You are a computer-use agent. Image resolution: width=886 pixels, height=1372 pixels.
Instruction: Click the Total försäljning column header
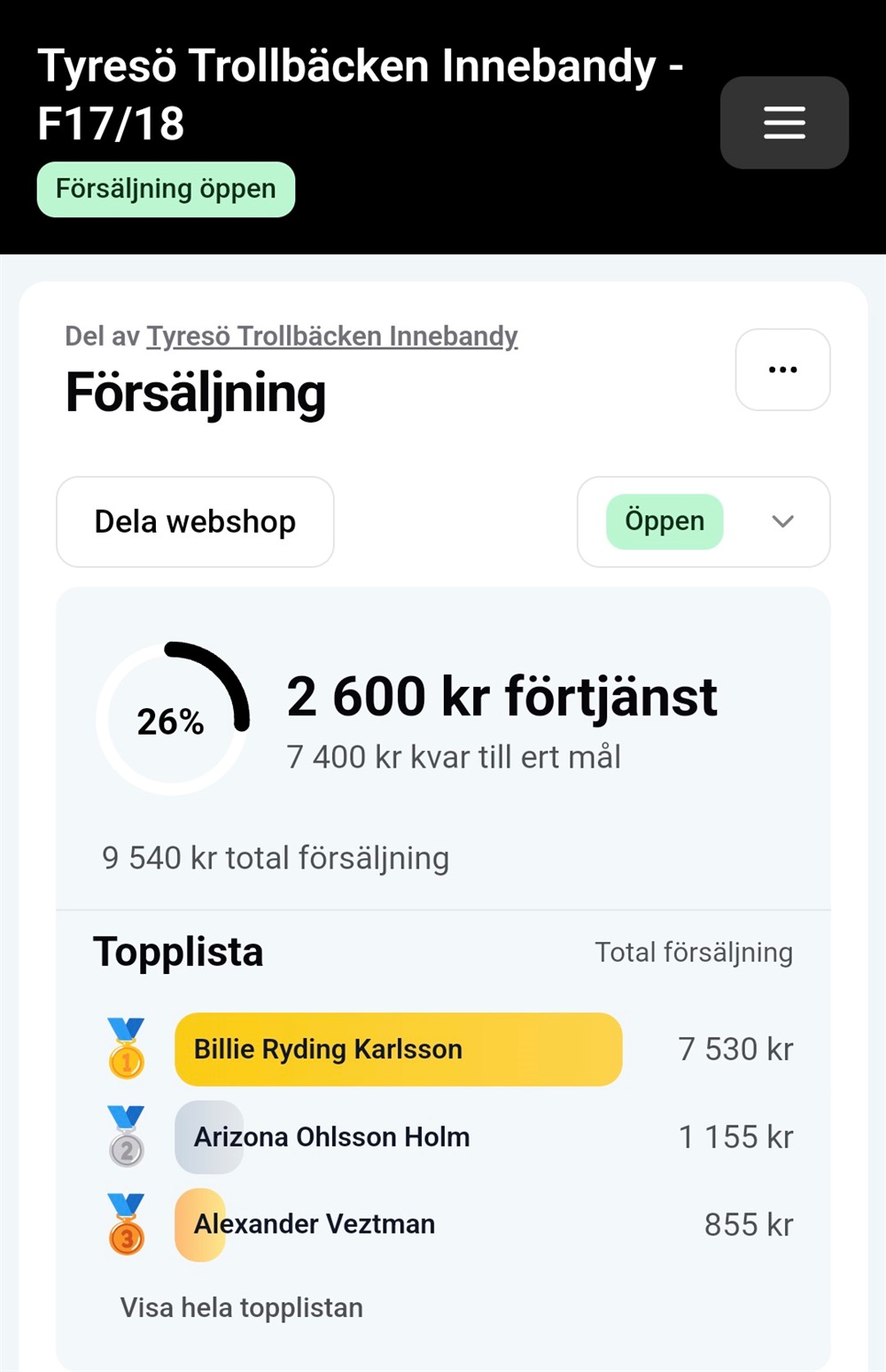coord(693,952)
